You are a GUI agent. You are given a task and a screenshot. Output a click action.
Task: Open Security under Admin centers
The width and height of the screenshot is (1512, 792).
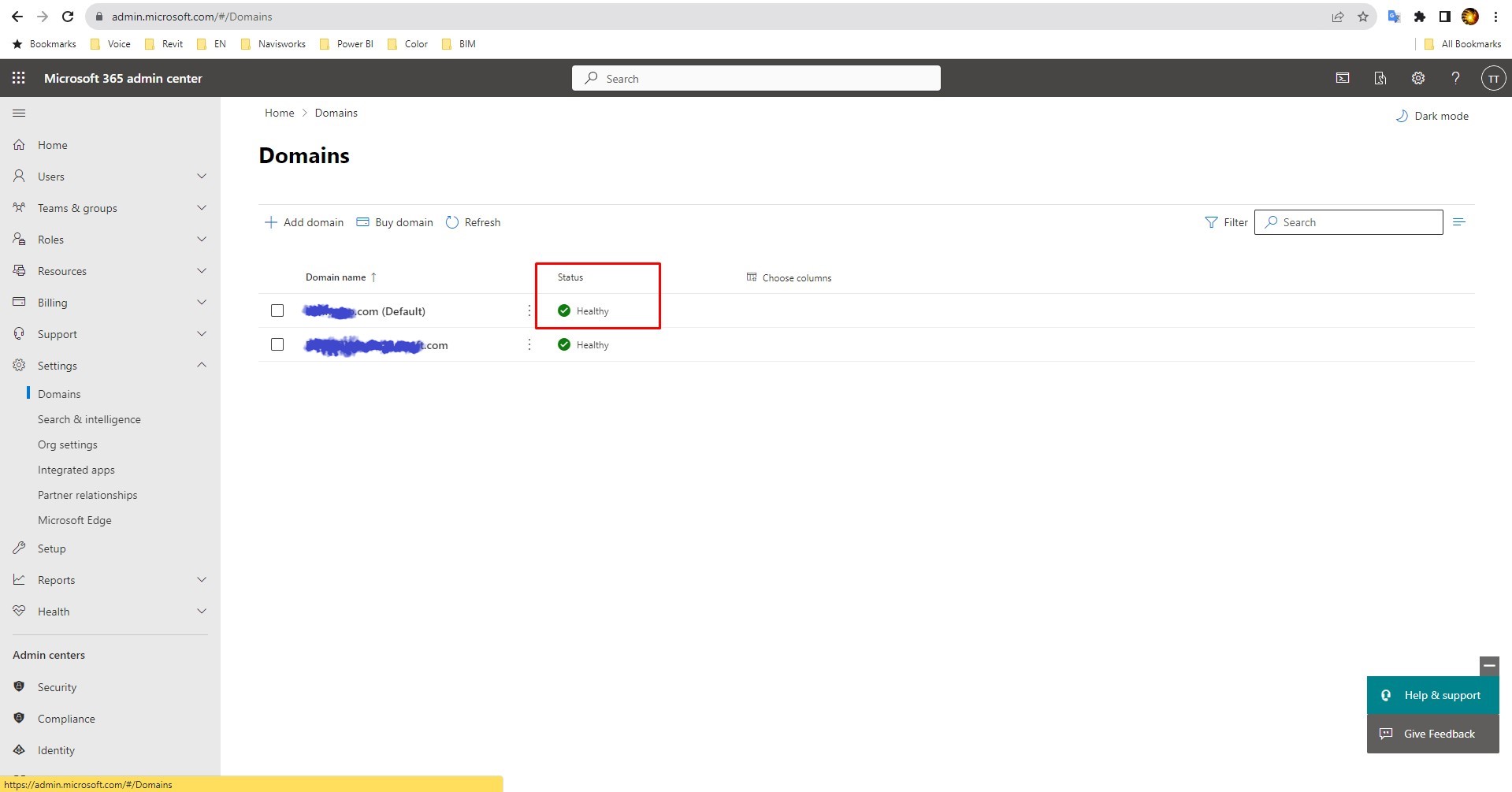point(56,686)
